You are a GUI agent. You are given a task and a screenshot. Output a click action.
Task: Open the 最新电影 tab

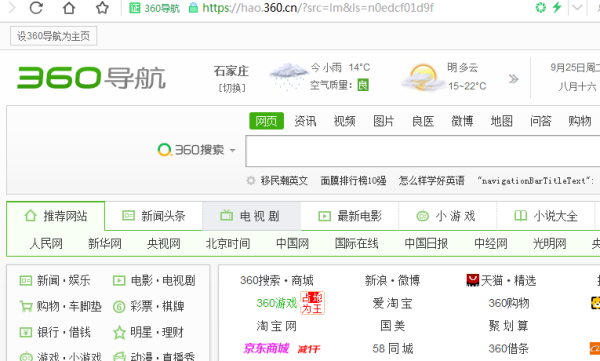pos(350,216)
